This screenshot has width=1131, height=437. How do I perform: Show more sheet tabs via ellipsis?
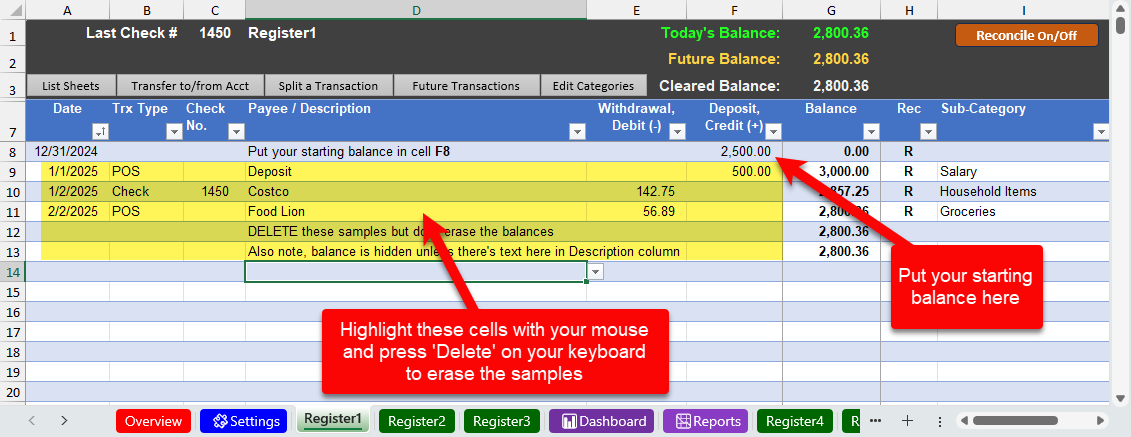(x=875, y=420)
